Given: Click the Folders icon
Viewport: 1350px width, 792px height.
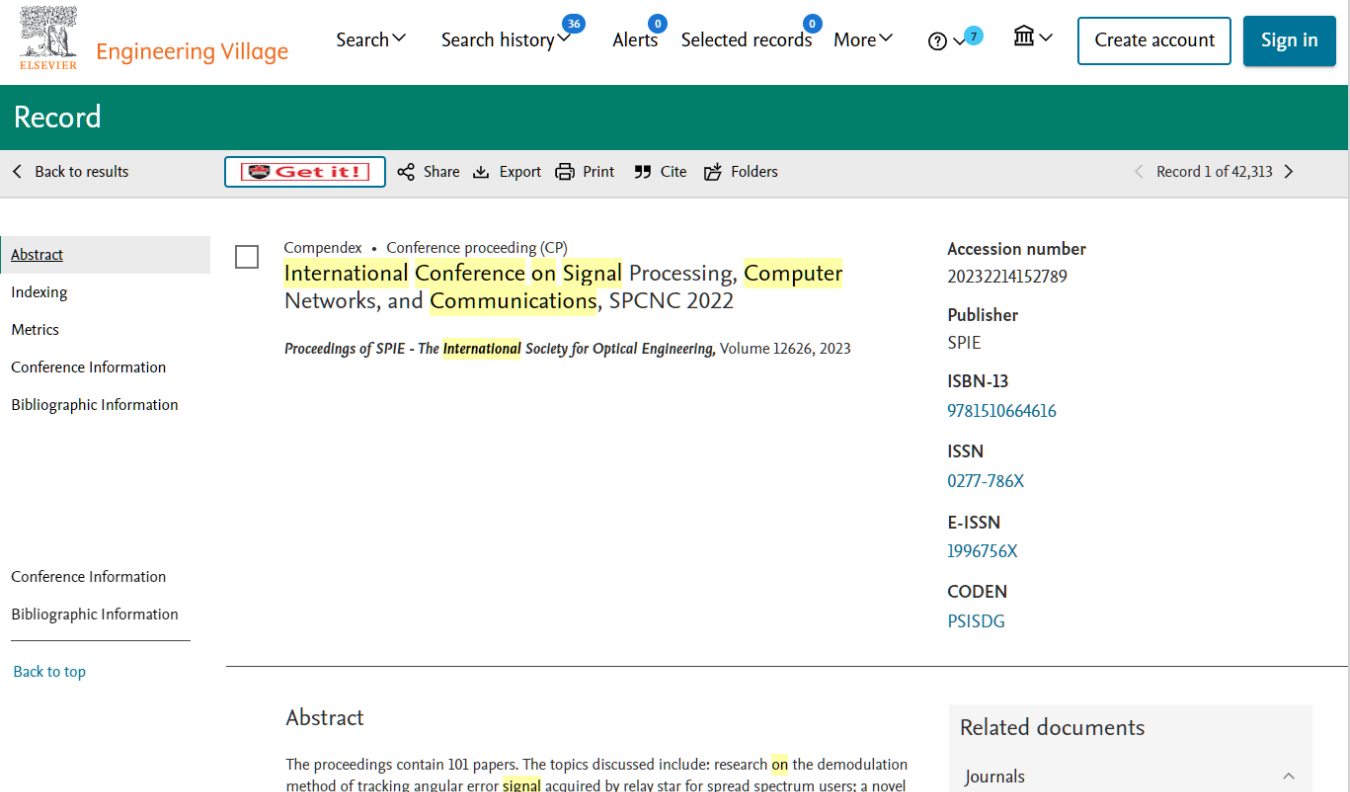Looking at the screenshot, I should pyautogui.click(x=713, y=172).
